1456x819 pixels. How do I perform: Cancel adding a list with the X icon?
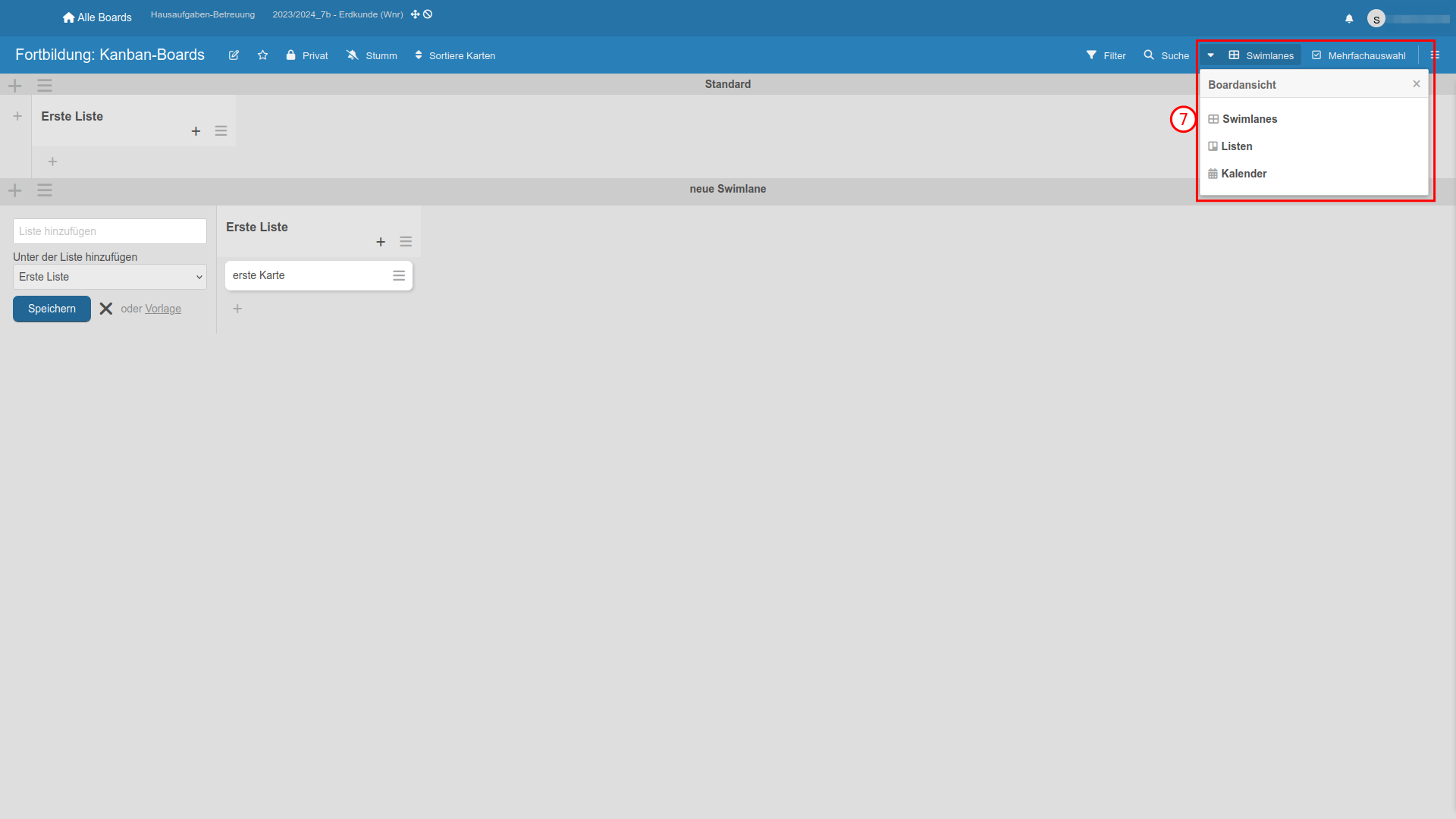106,309
